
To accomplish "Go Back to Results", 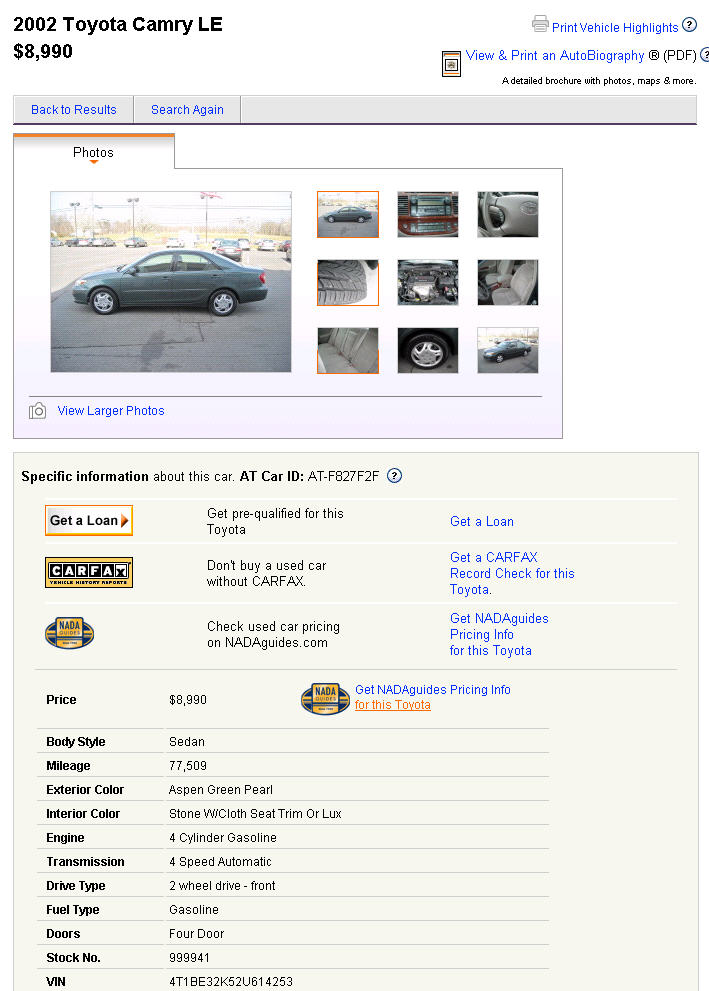I will [x=73, y=109].
